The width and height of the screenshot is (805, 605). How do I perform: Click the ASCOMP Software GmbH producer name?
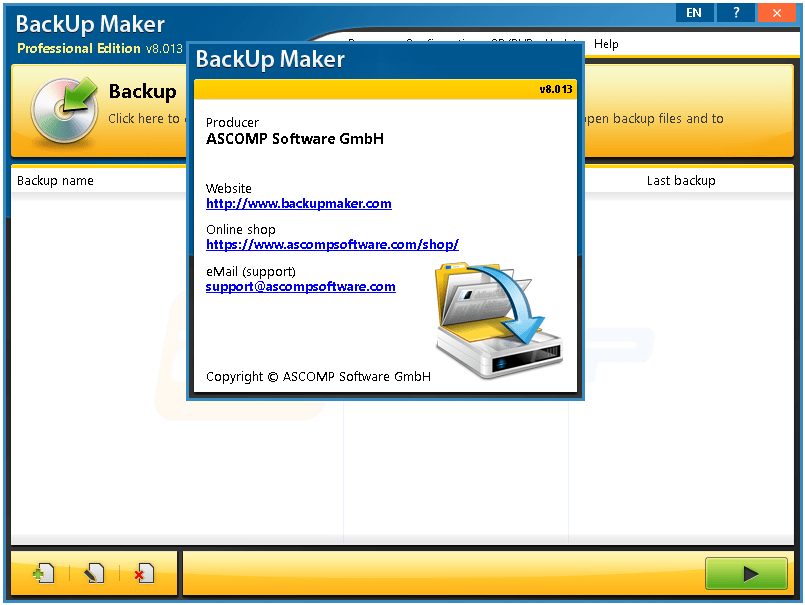(295, 139)
